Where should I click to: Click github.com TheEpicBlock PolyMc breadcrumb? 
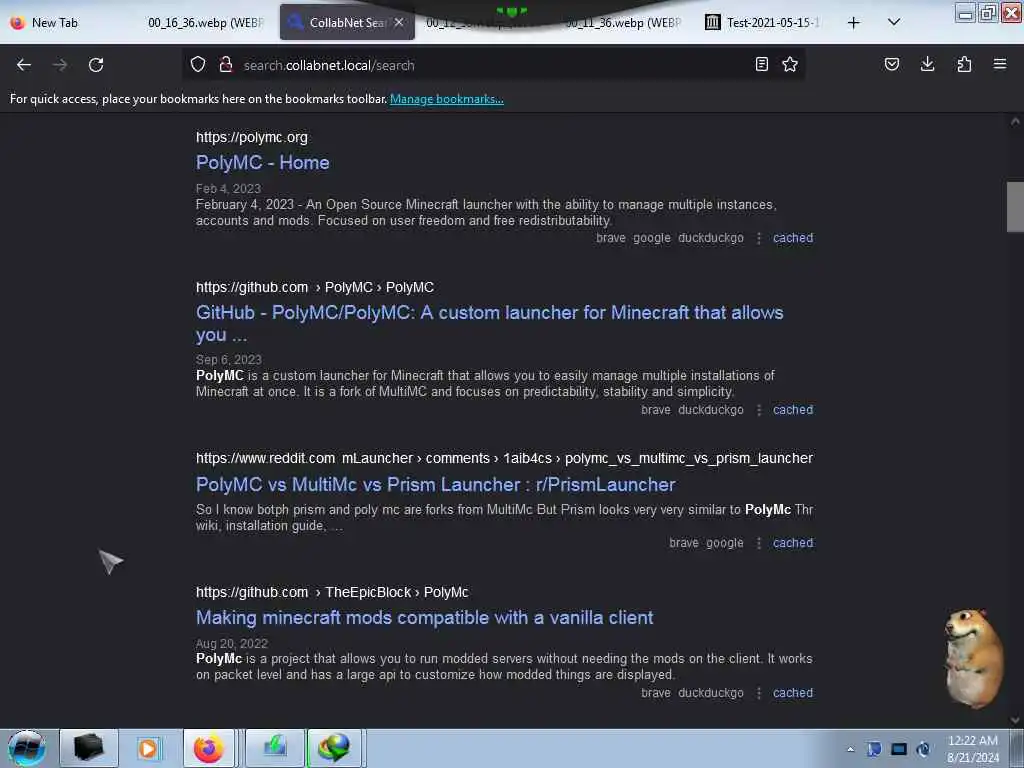[332, 592]
